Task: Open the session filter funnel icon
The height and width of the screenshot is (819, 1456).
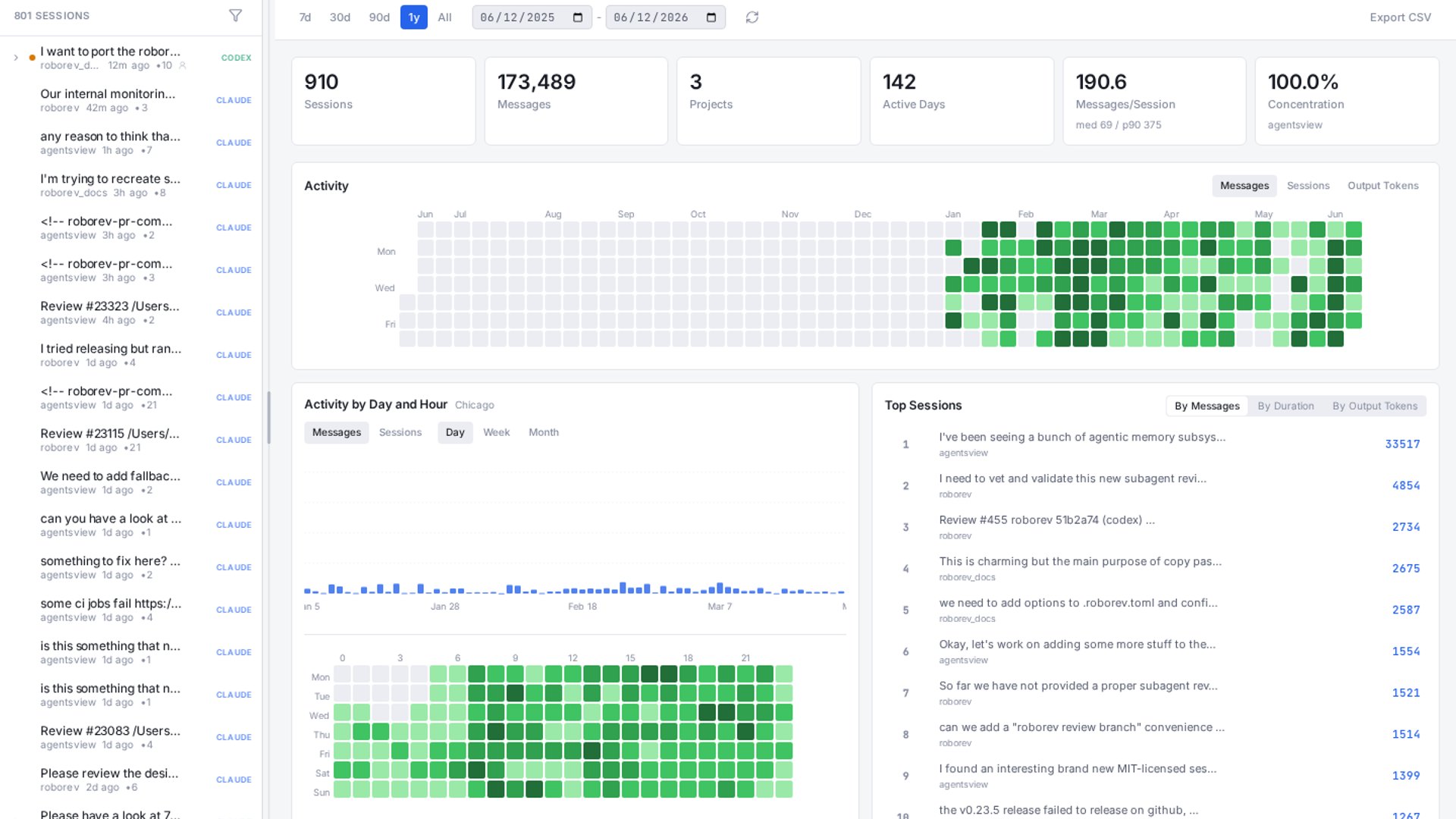Action: click(236, 16)
